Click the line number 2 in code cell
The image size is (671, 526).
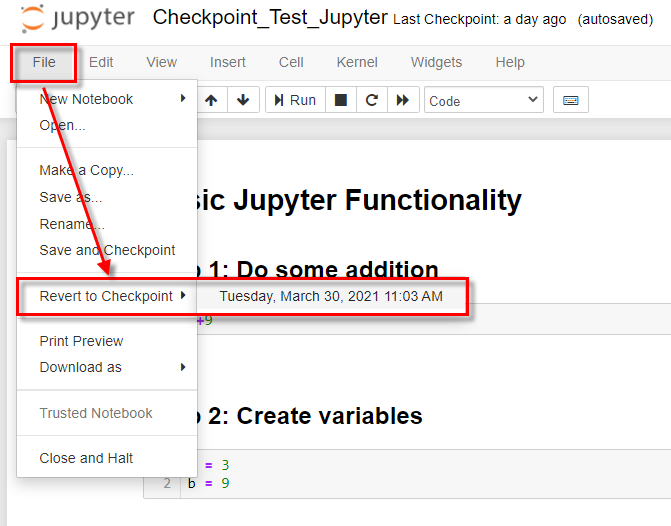[167, 483]
